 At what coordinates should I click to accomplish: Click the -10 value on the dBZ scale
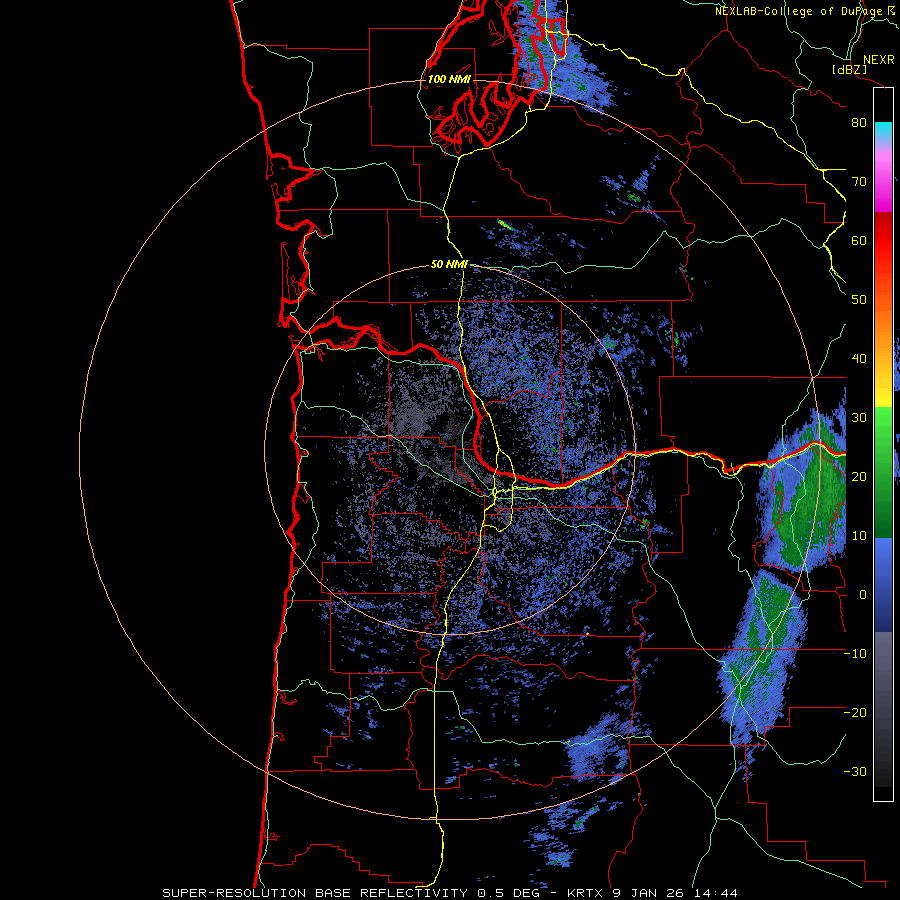pos(855,654)
